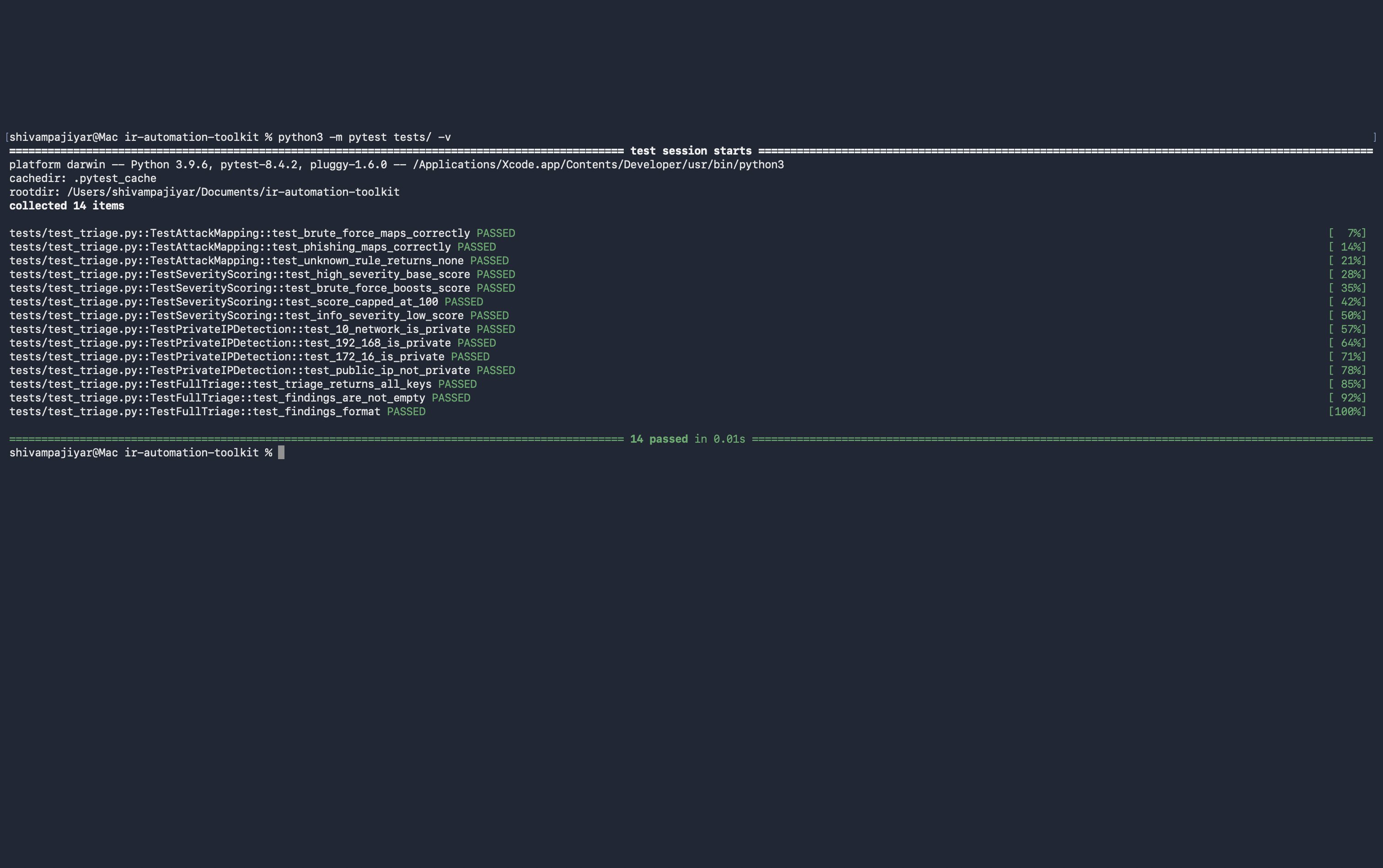Click the final 'shivampajiyar@Mac ir-automation-toolkit %' prompt
Image resolution: width=1383 pixels, height=868 pixels.
click(x=141, y=453)
